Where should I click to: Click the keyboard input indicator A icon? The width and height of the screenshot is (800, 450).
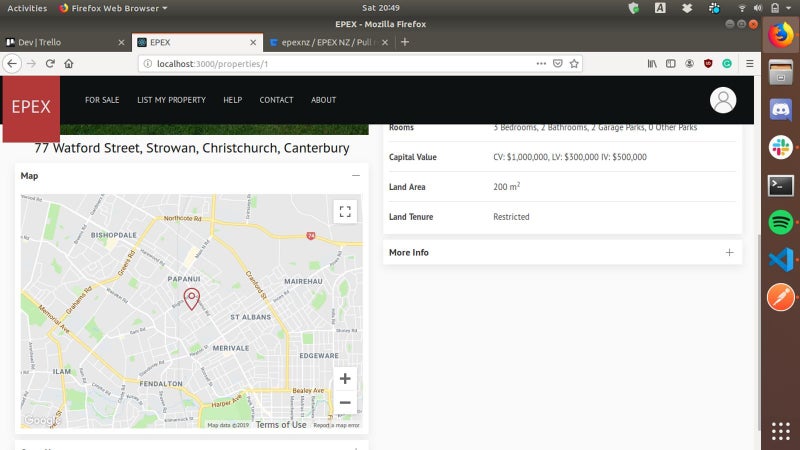click(660, 8)
